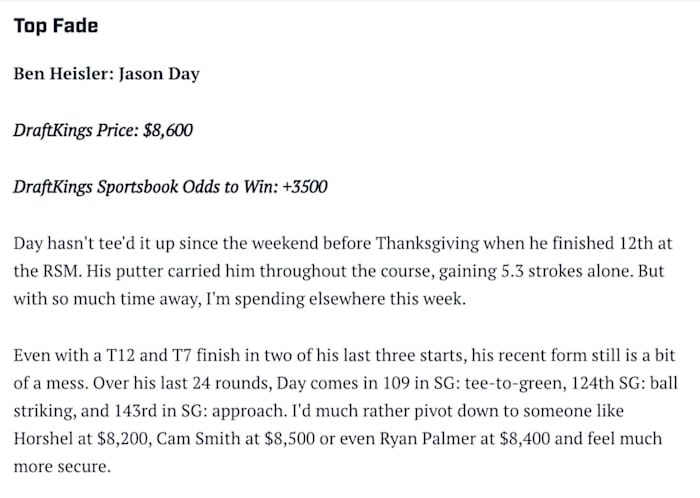Click the "Top Fade" heading
The height and width of the screenshot is (498, 700).
(x=56, y=25)
